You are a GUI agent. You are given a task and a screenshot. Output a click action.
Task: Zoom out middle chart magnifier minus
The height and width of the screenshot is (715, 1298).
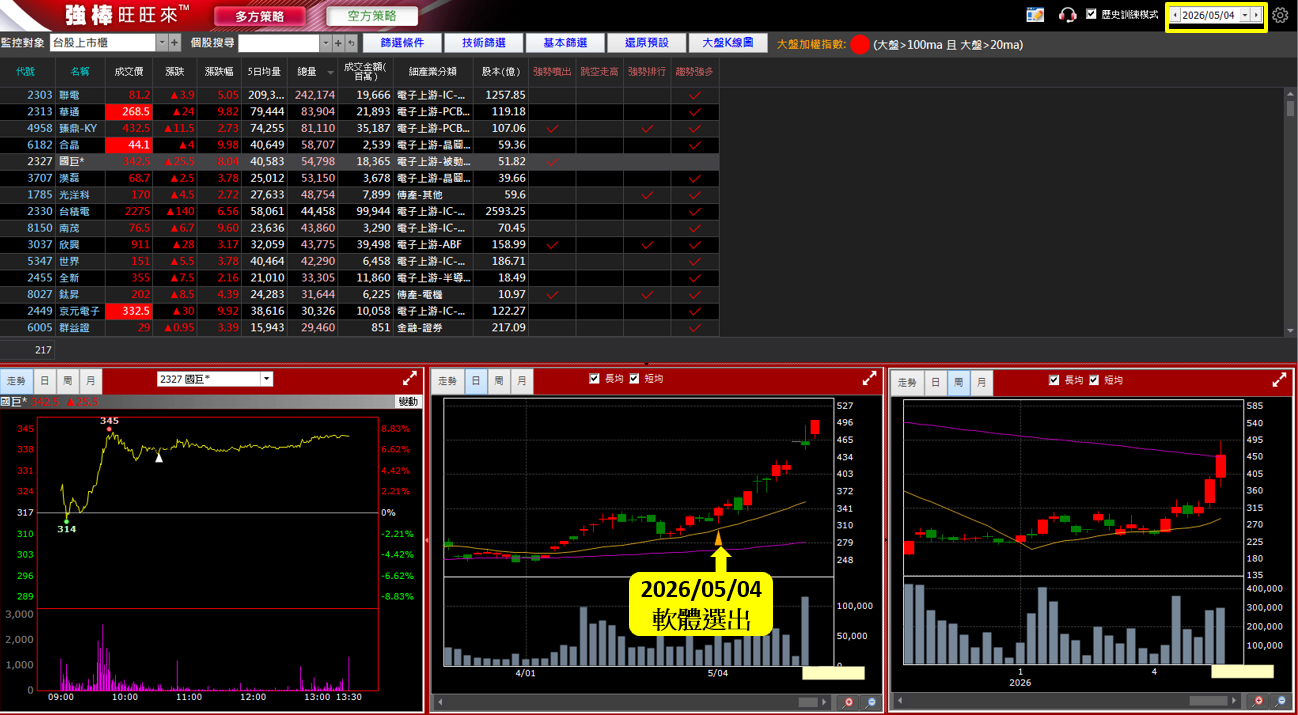pos(871,702)
